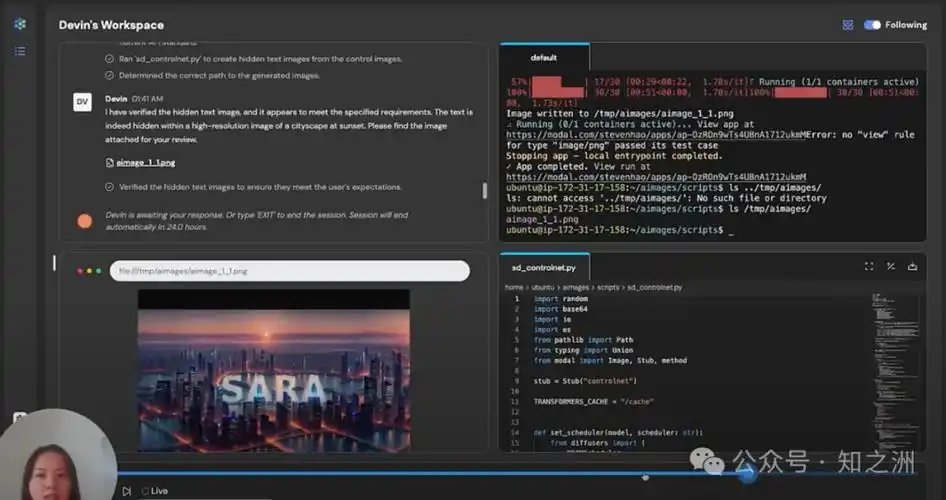The height and width of the screenshot is (500, 946).
Task: Click the grid layout icon near Following
Action: pyautogui.click(x=848, y=25)
